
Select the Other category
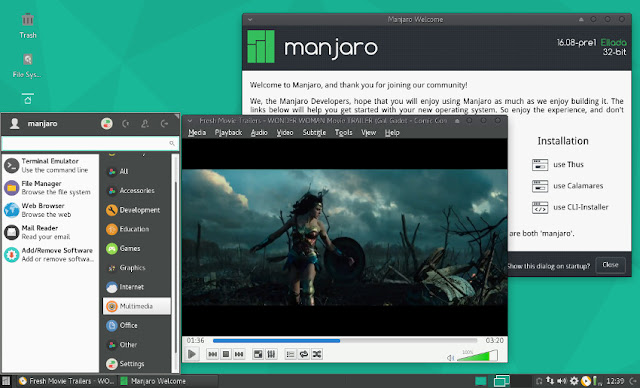[x=136, y=344]
